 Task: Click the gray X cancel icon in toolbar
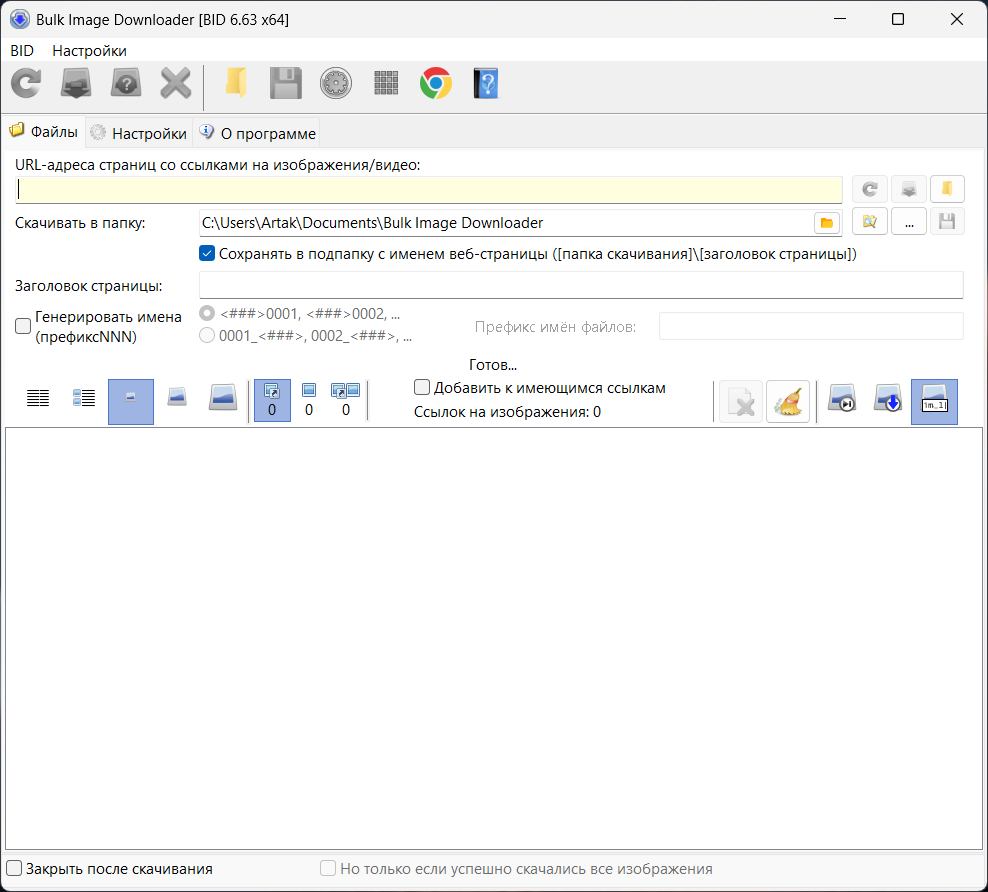176,83
